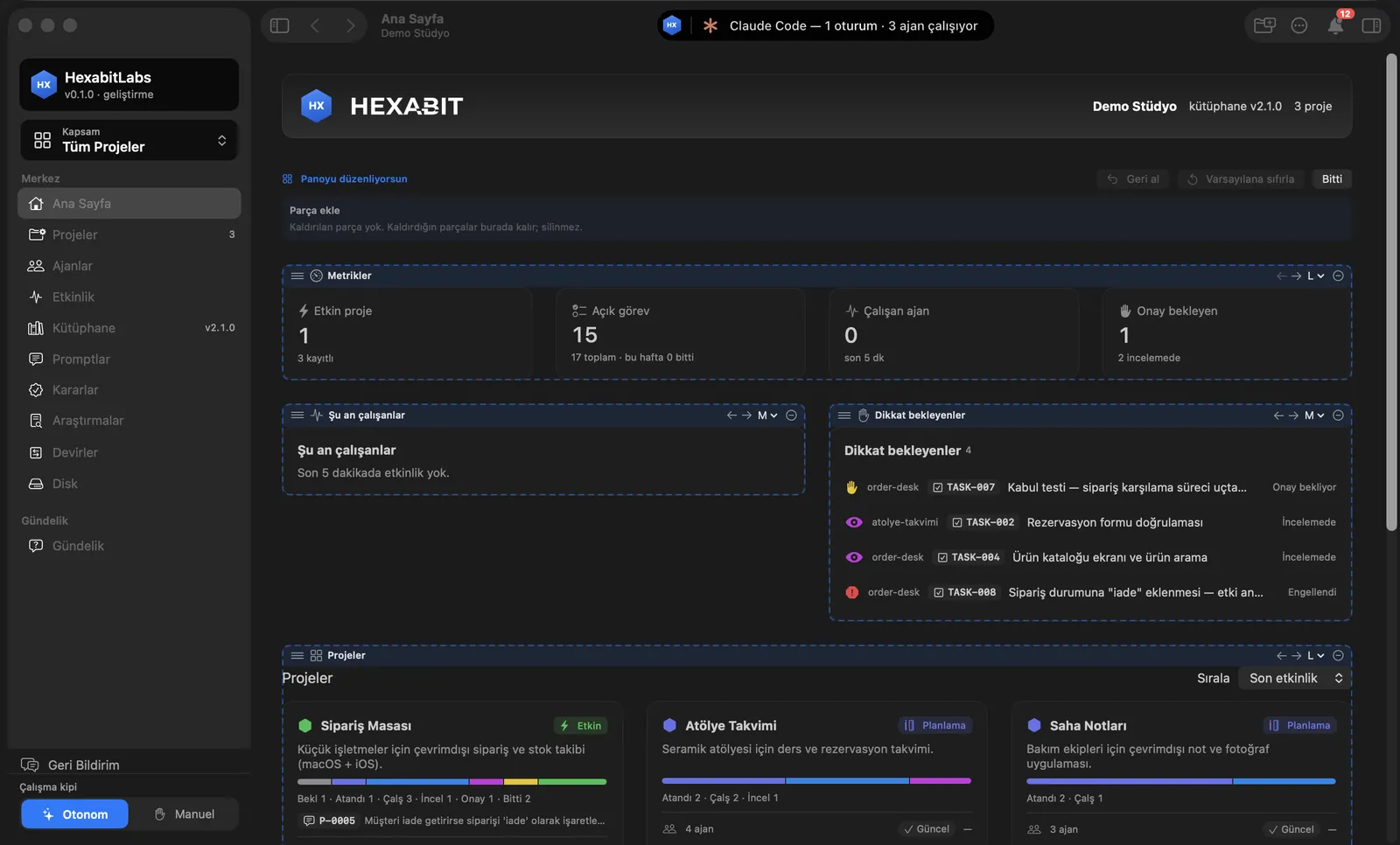Click the TASK-002 checkbox icon
The height and width of the screenshot is (845, 1400).
[x=957, y=522]
